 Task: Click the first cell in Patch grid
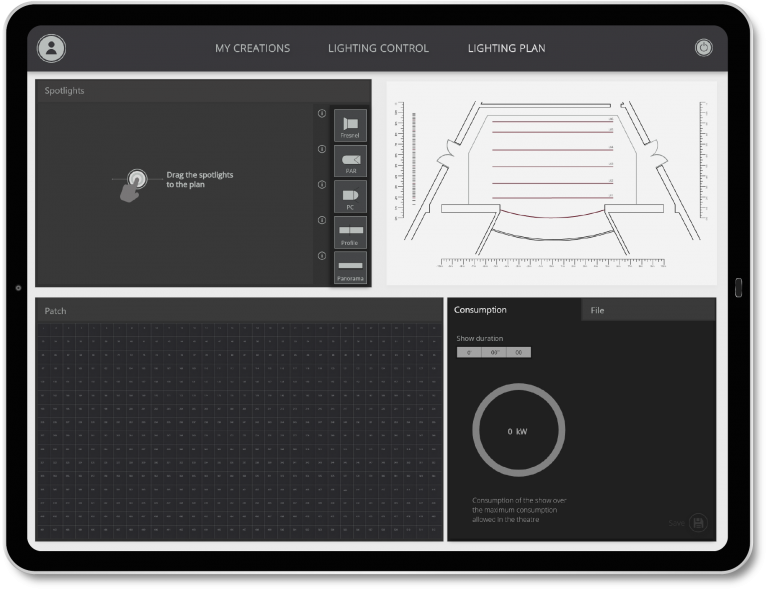[44, 329]
